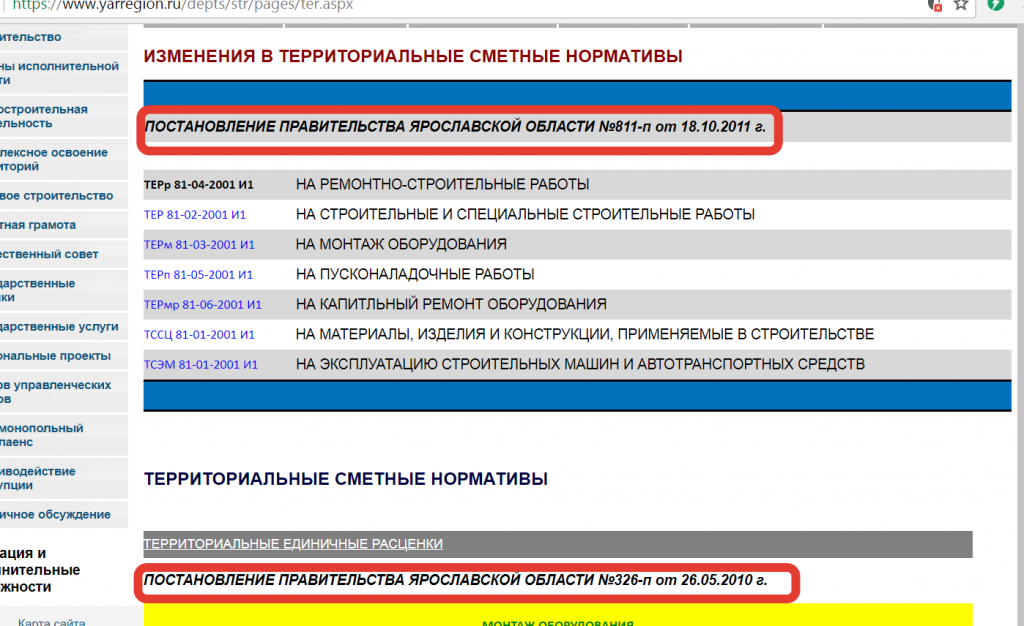Bookmark this page with the star icon
The image size is (1024, 626).
point(961,5)
